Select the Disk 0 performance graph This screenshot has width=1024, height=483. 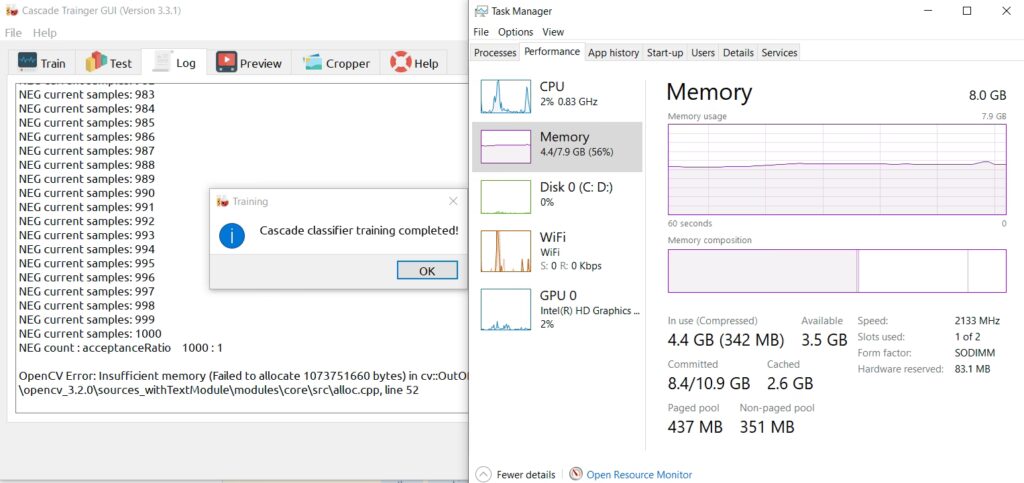[x=506, y=196]
